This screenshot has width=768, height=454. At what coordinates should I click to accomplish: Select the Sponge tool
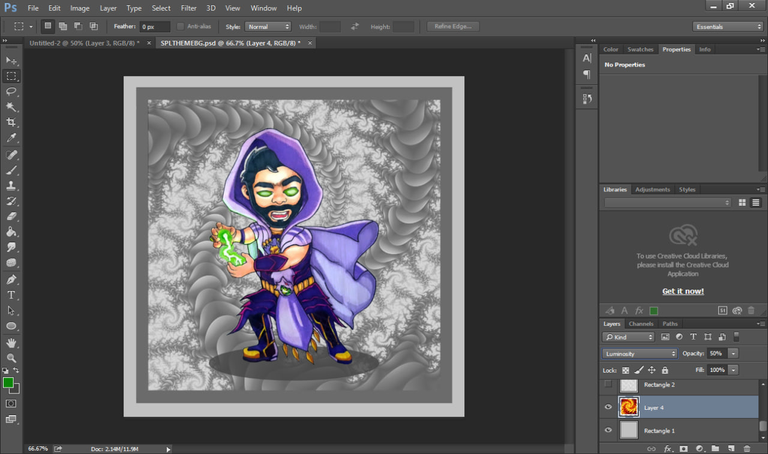[x=11, y=263]
